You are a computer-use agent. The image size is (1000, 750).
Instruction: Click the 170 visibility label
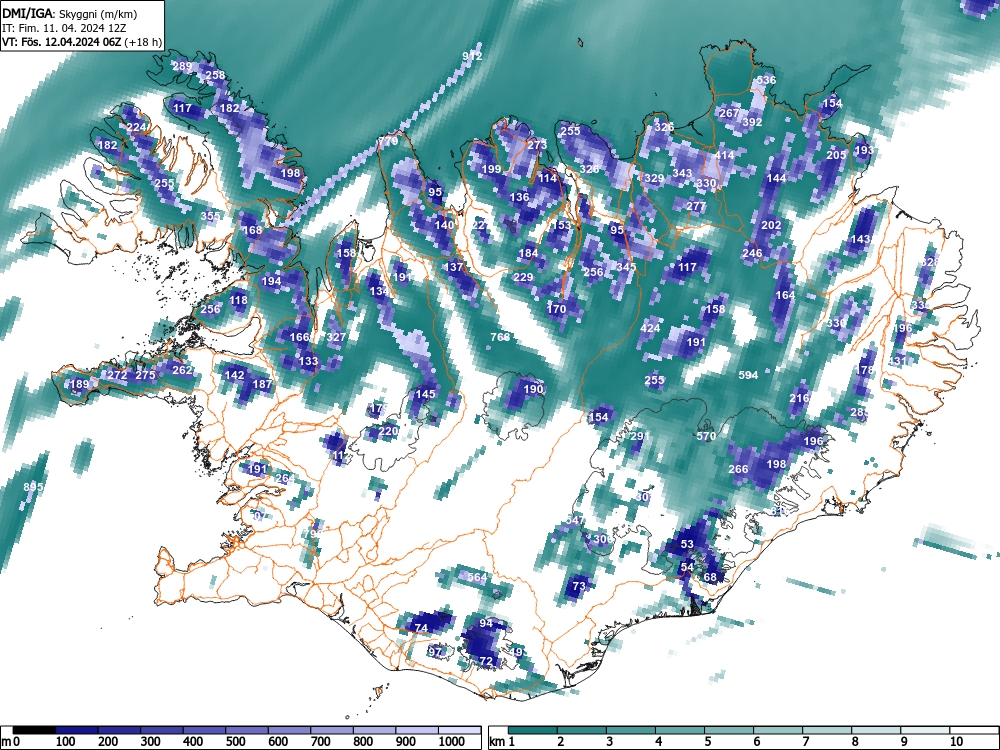coord(556,309)
